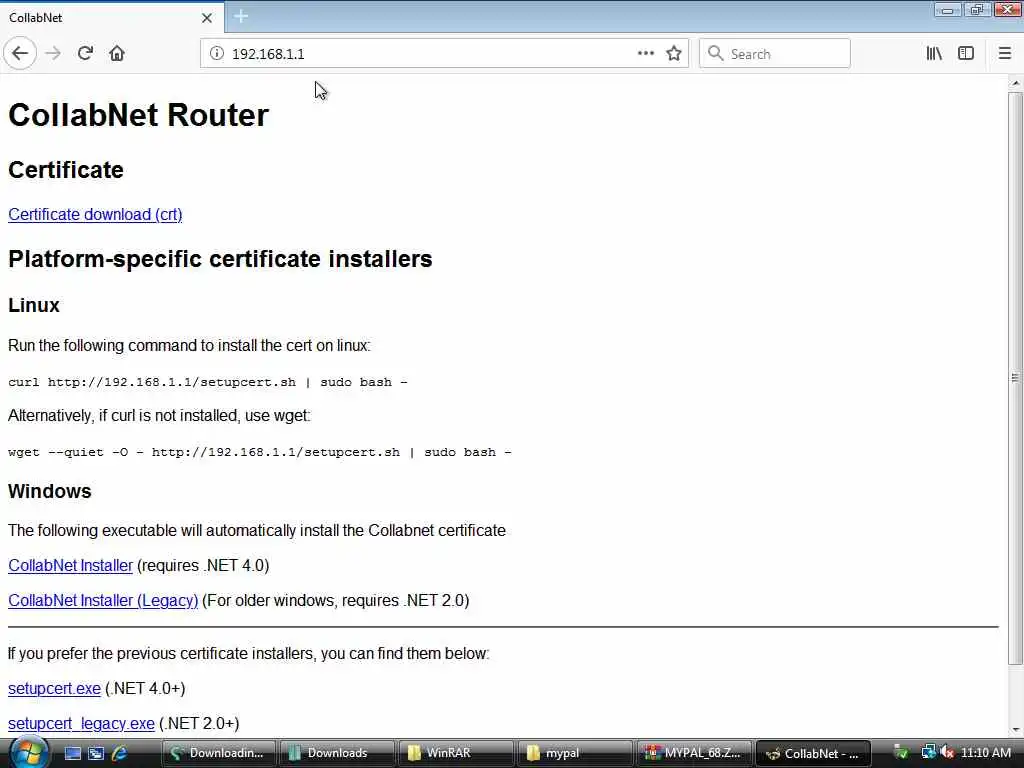This screenshot has width=1024, height=768.
Task: Switch to Downloads taskbar window
Action: [x=337, y=754]
